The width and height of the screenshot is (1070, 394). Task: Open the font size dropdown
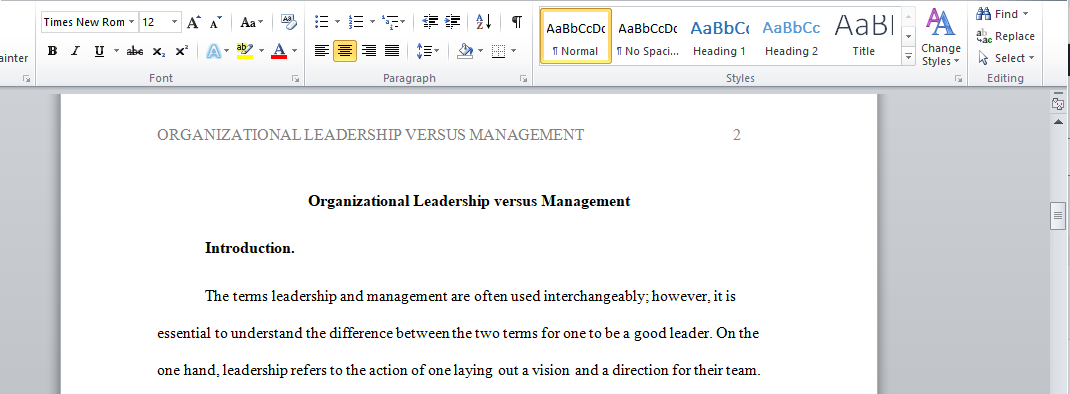[x=175, y=23]
